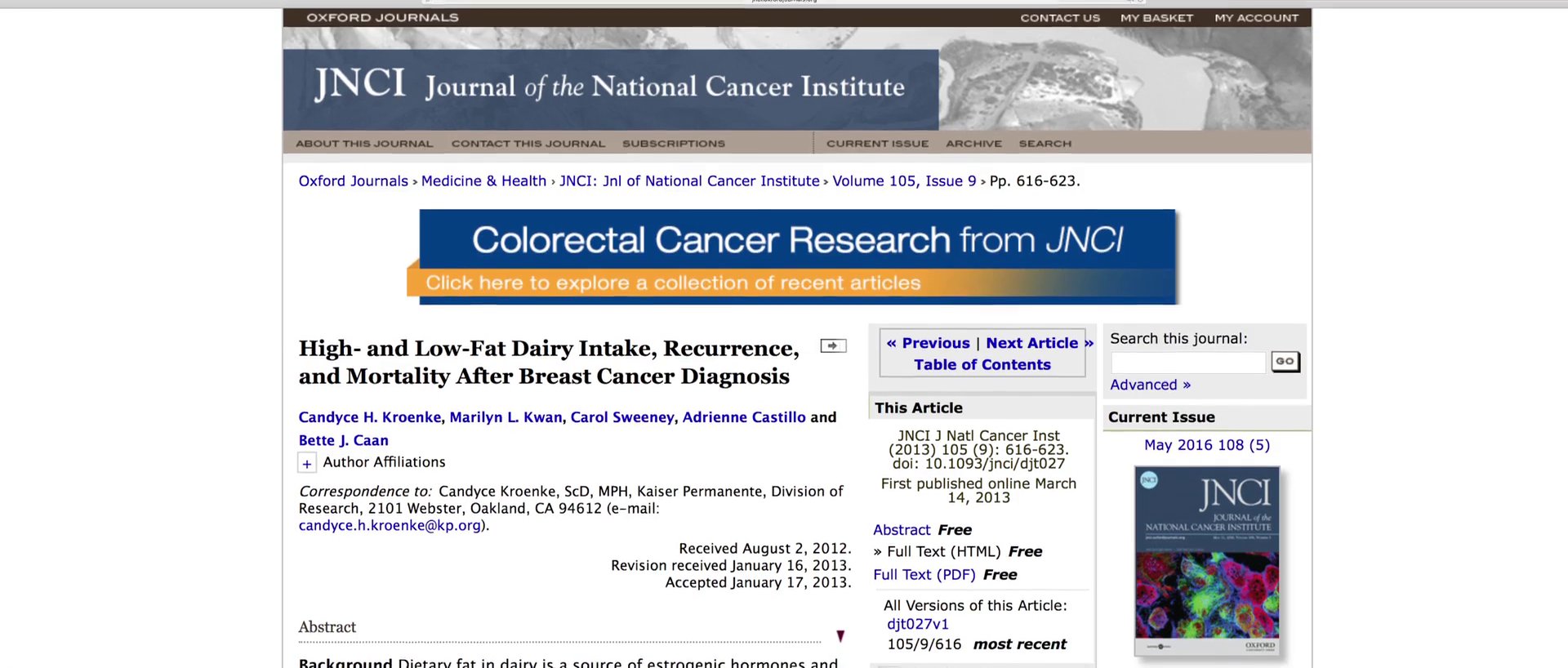Open author Carol Sweeney link
The width and height of the screenshot is (1568, 668).
pos(622,417)
